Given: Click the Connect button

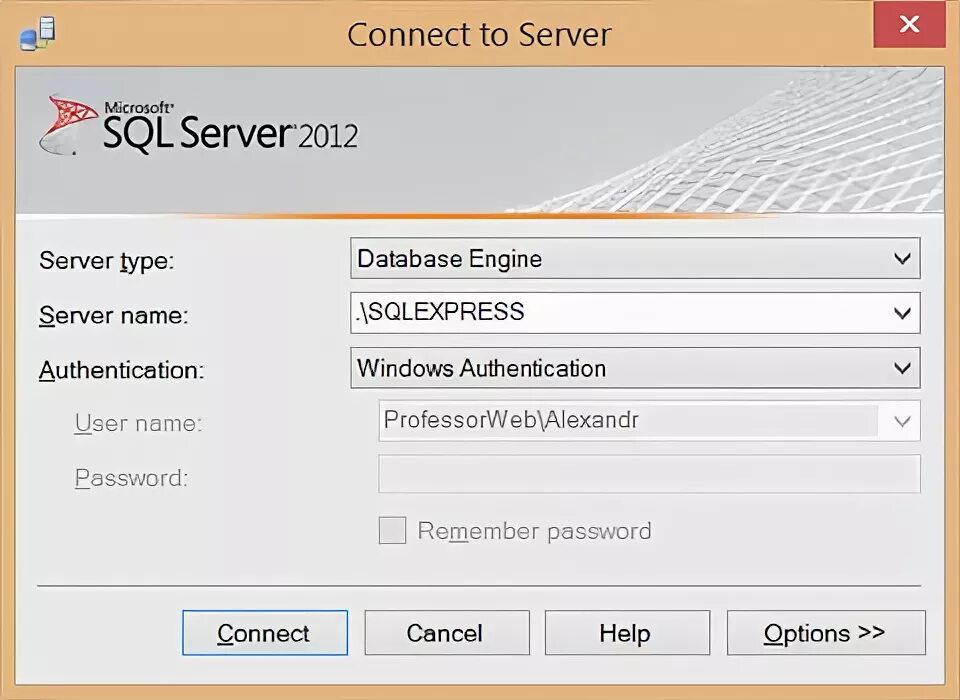Looking at the screenshot, I should click(264, 633).
